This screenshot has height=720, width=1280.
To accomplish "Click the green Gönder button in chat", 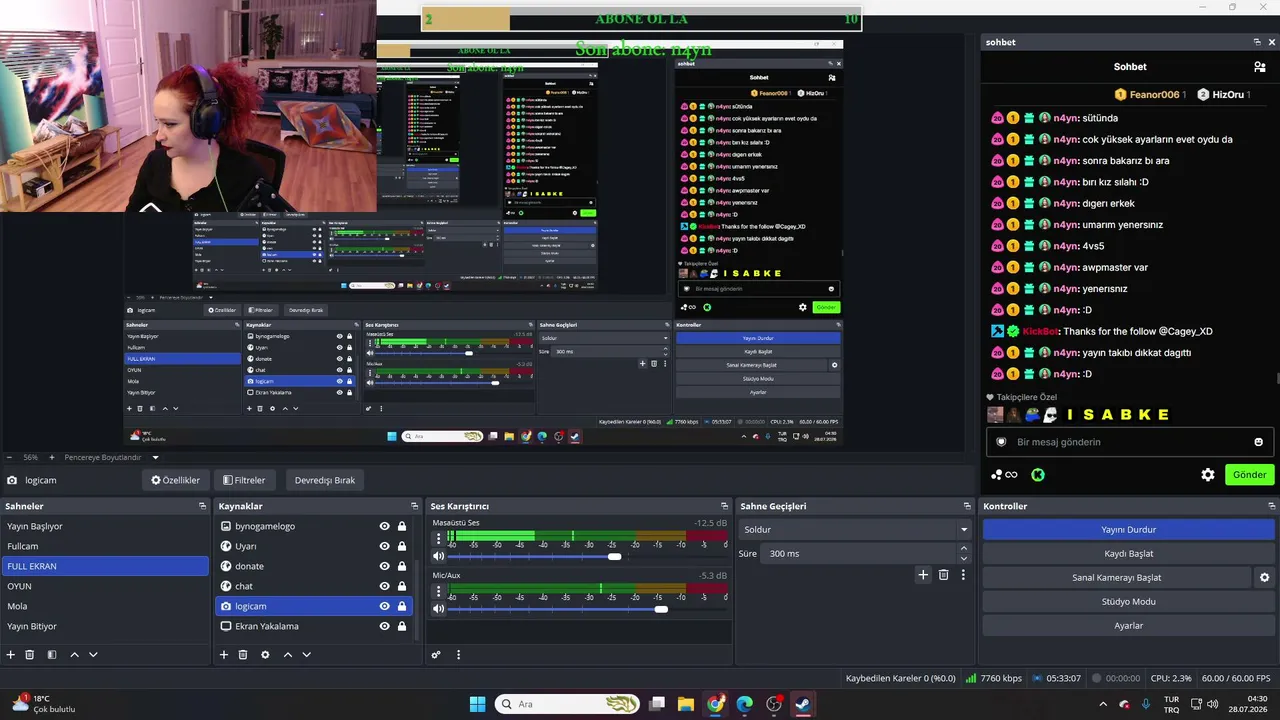I will [x=1250, y=475].
